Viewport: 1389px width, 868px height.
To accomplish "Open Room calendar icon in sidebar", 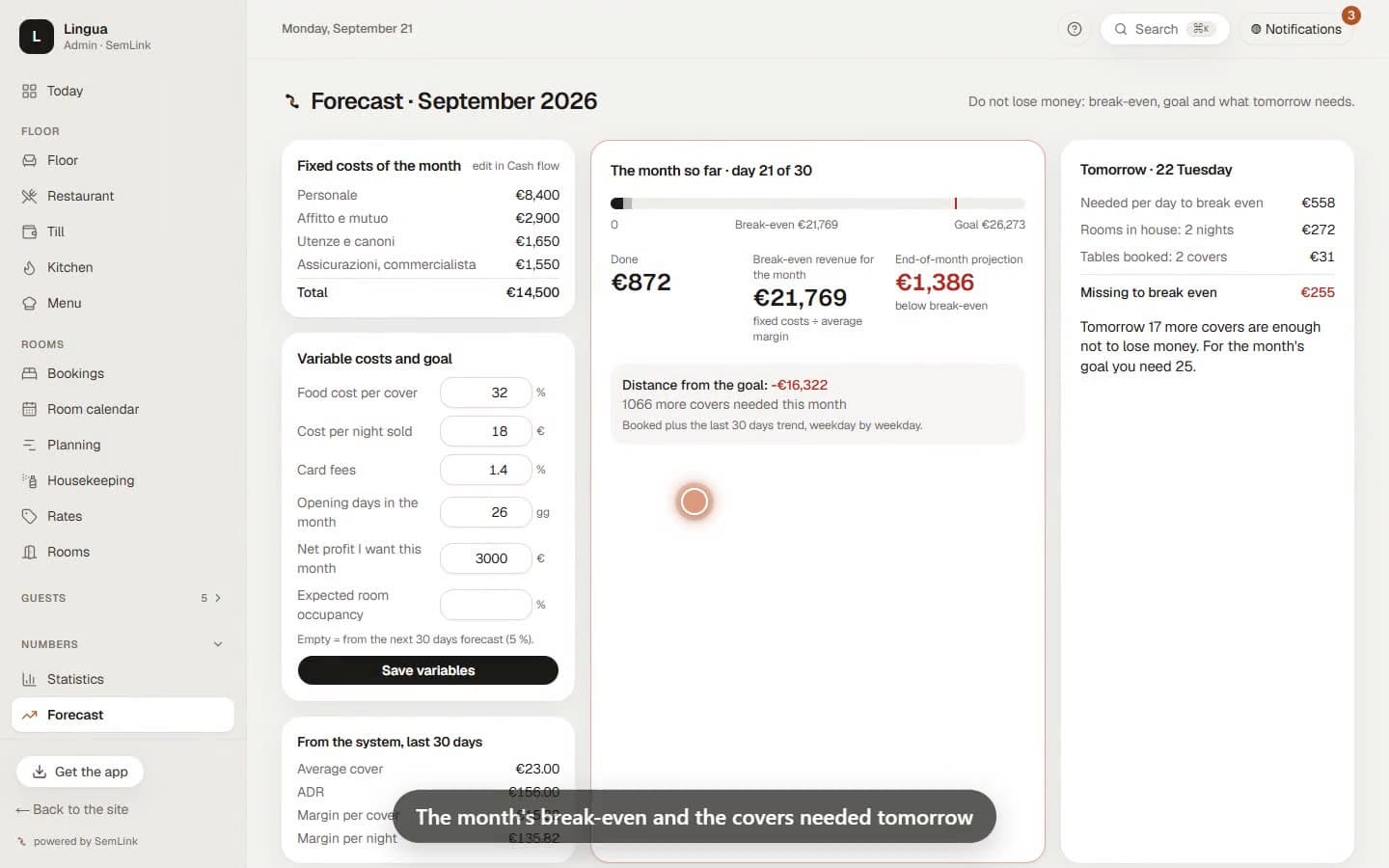I will click(x=29, y=409).
